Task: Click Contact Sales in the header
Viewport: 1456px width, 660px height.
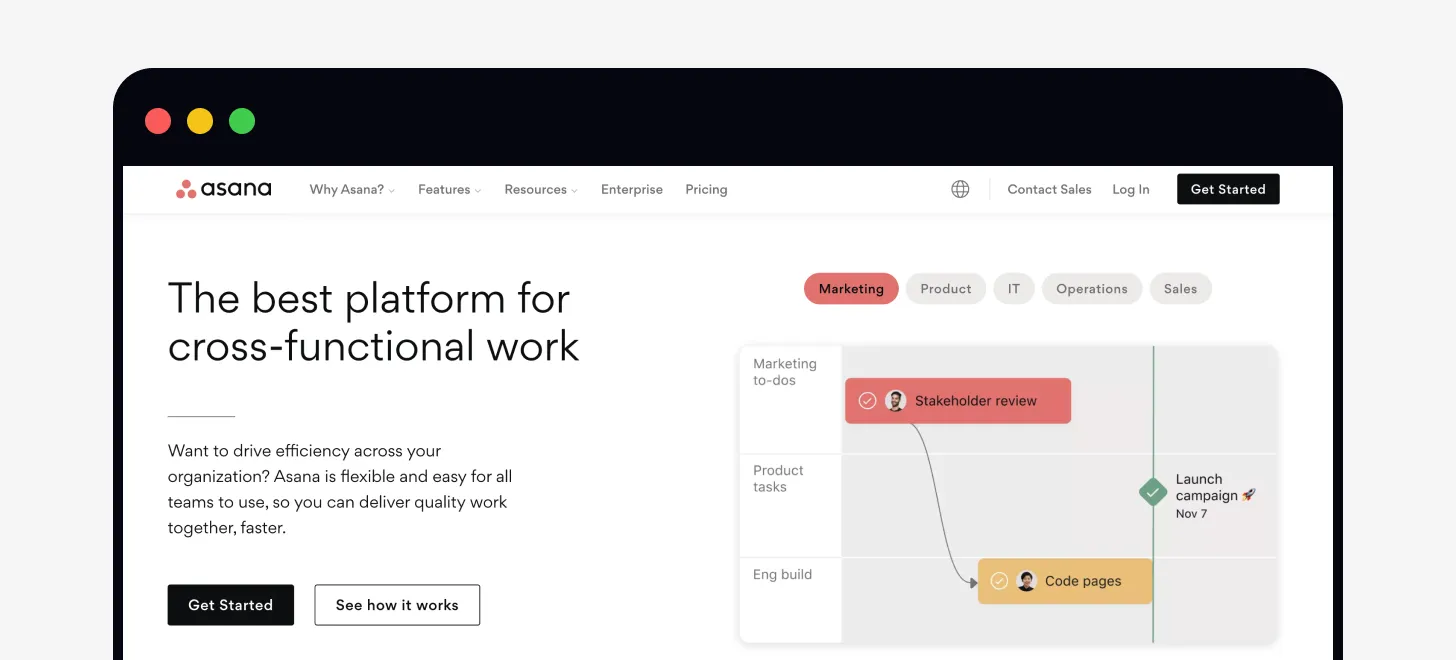Action: tap(1049, 189)
